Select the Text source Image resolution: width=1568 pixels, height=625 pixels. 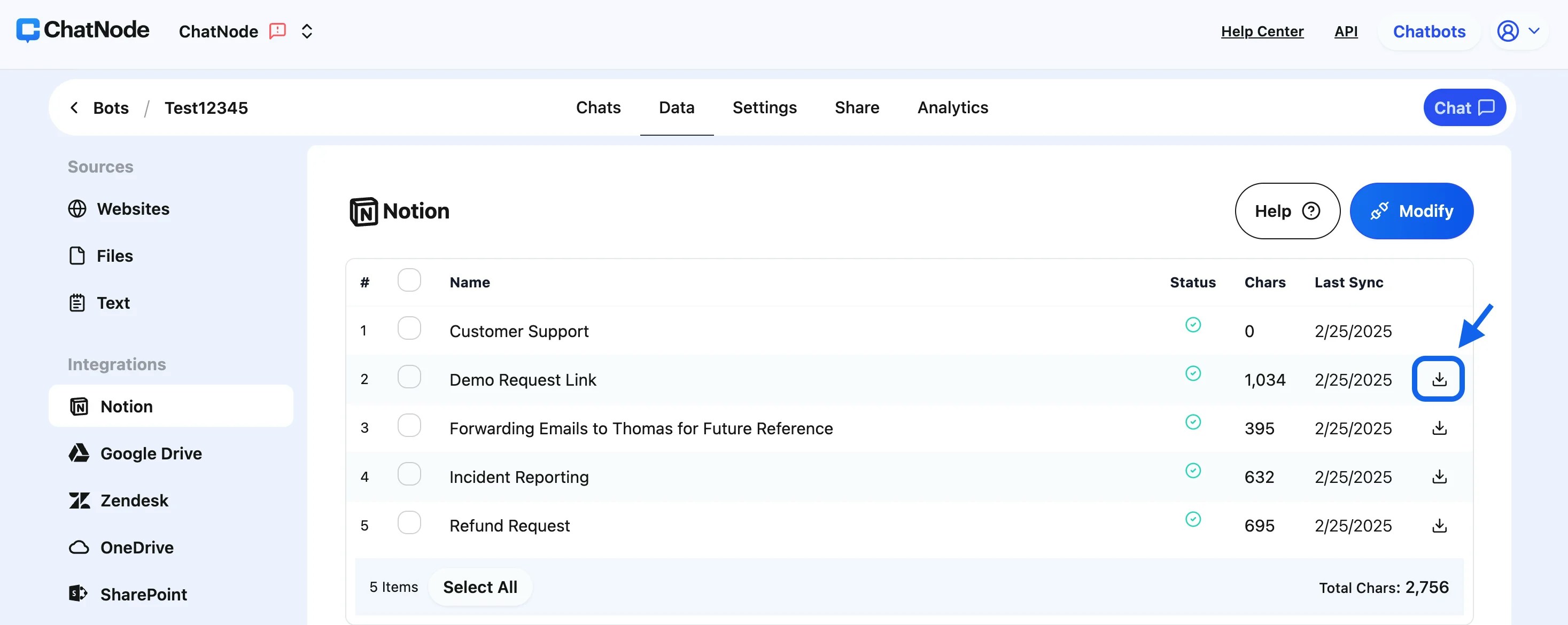click(113, 302)
